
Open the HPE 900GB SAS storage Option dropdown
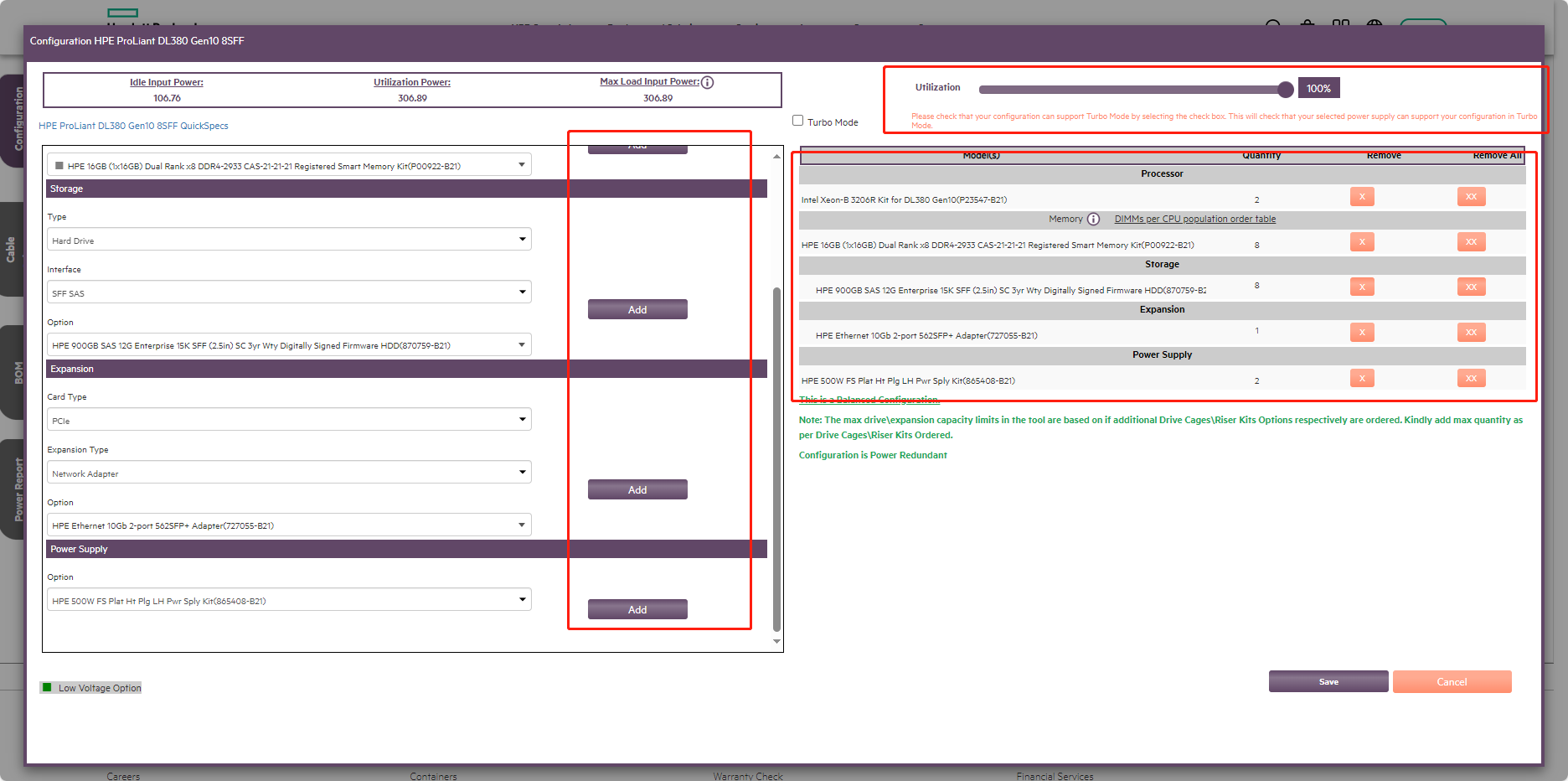289,345
